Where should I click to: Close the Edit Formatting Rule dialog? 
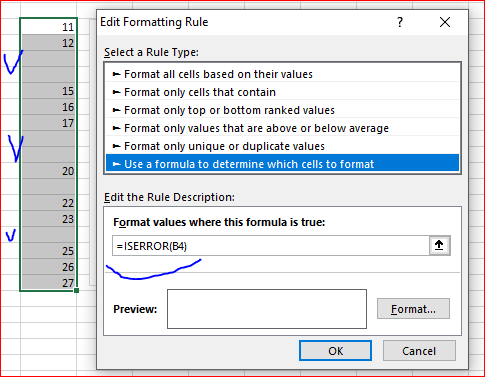click(445, 22)
